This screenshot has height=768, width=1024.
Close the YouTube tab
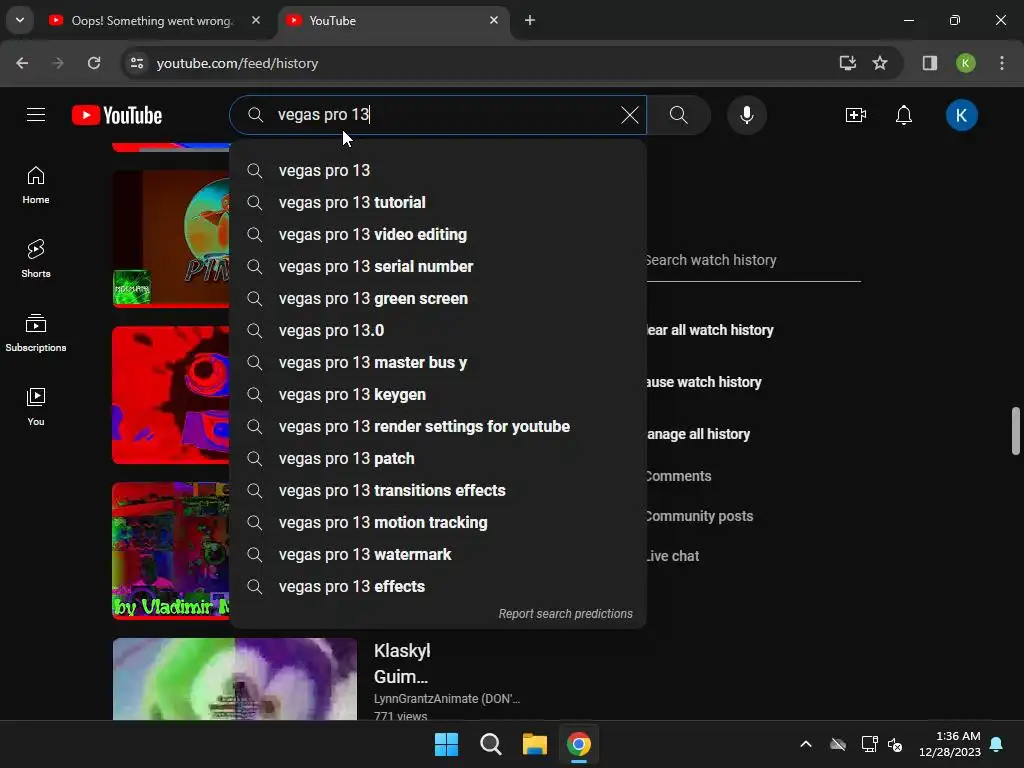(x=494, y=21)
